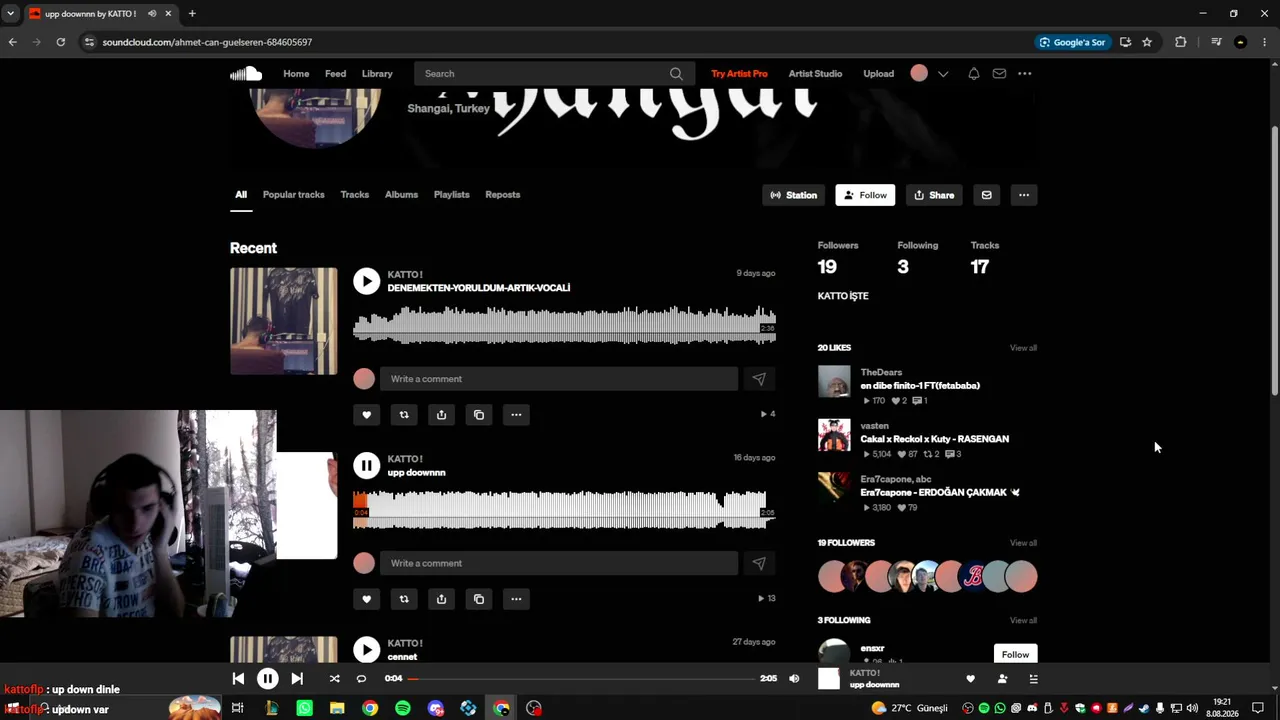Viewport: 1280px width, 720px height.
Task: Select the All tab
Action: coord(241,195)
